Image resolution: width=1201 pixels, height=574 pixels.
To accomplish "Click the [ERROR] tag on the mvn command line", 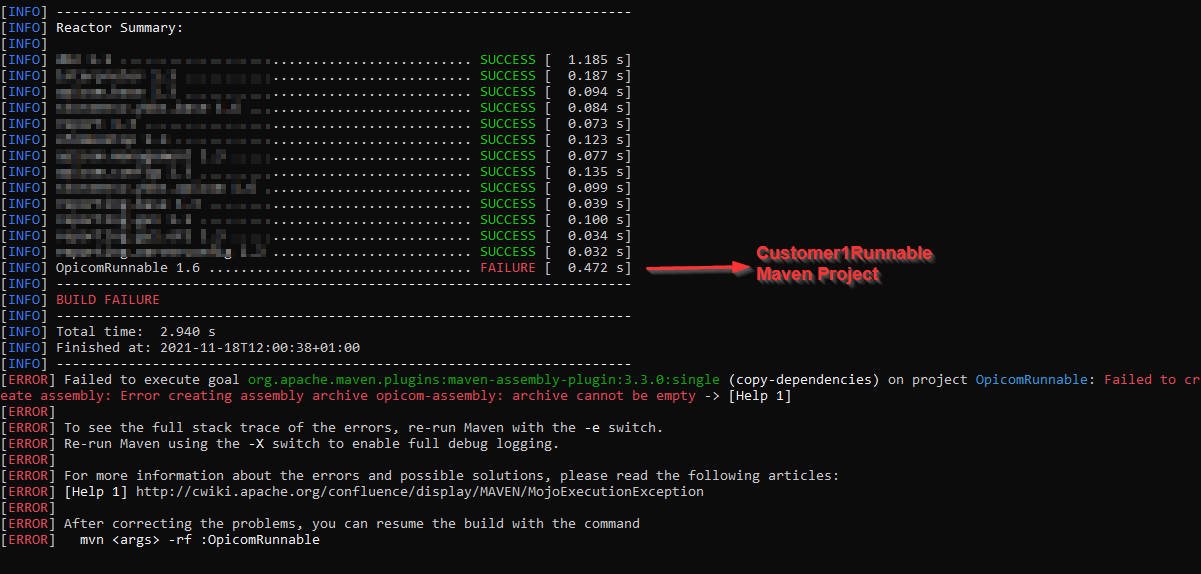I will point(28,540).
